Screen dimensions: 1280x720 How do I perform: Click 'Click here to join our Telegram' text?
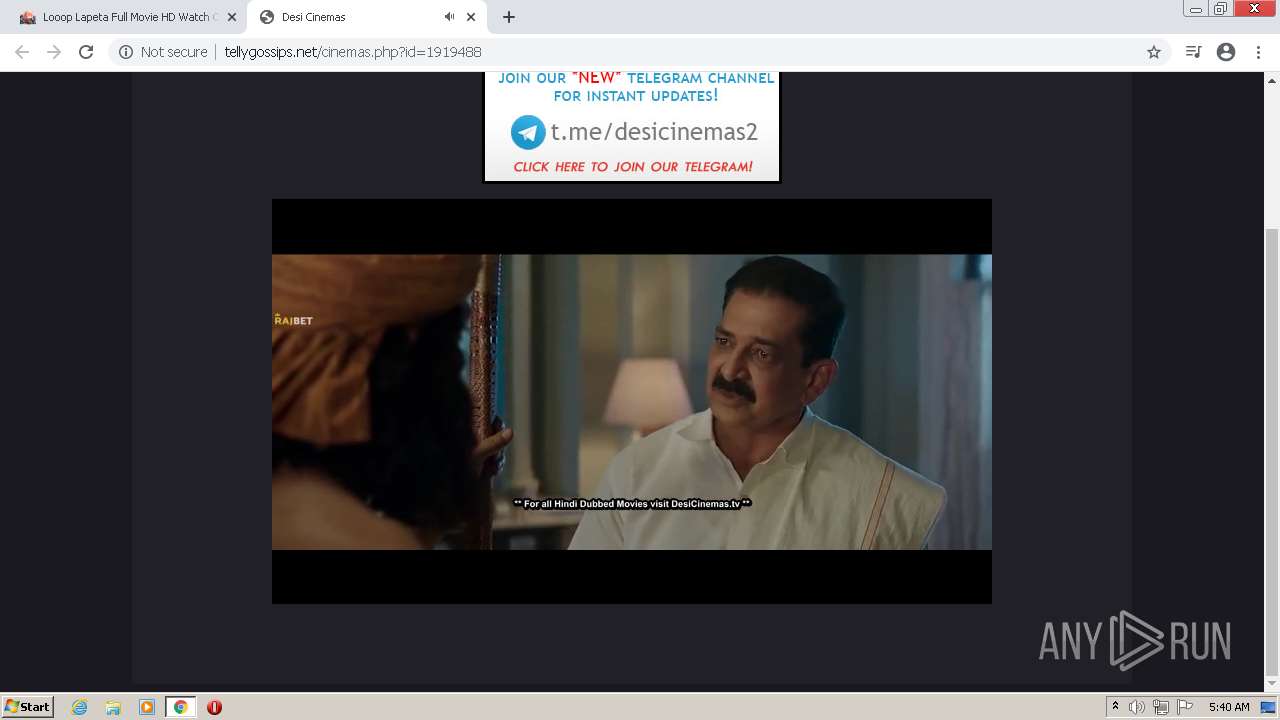[x=633, y=167]
